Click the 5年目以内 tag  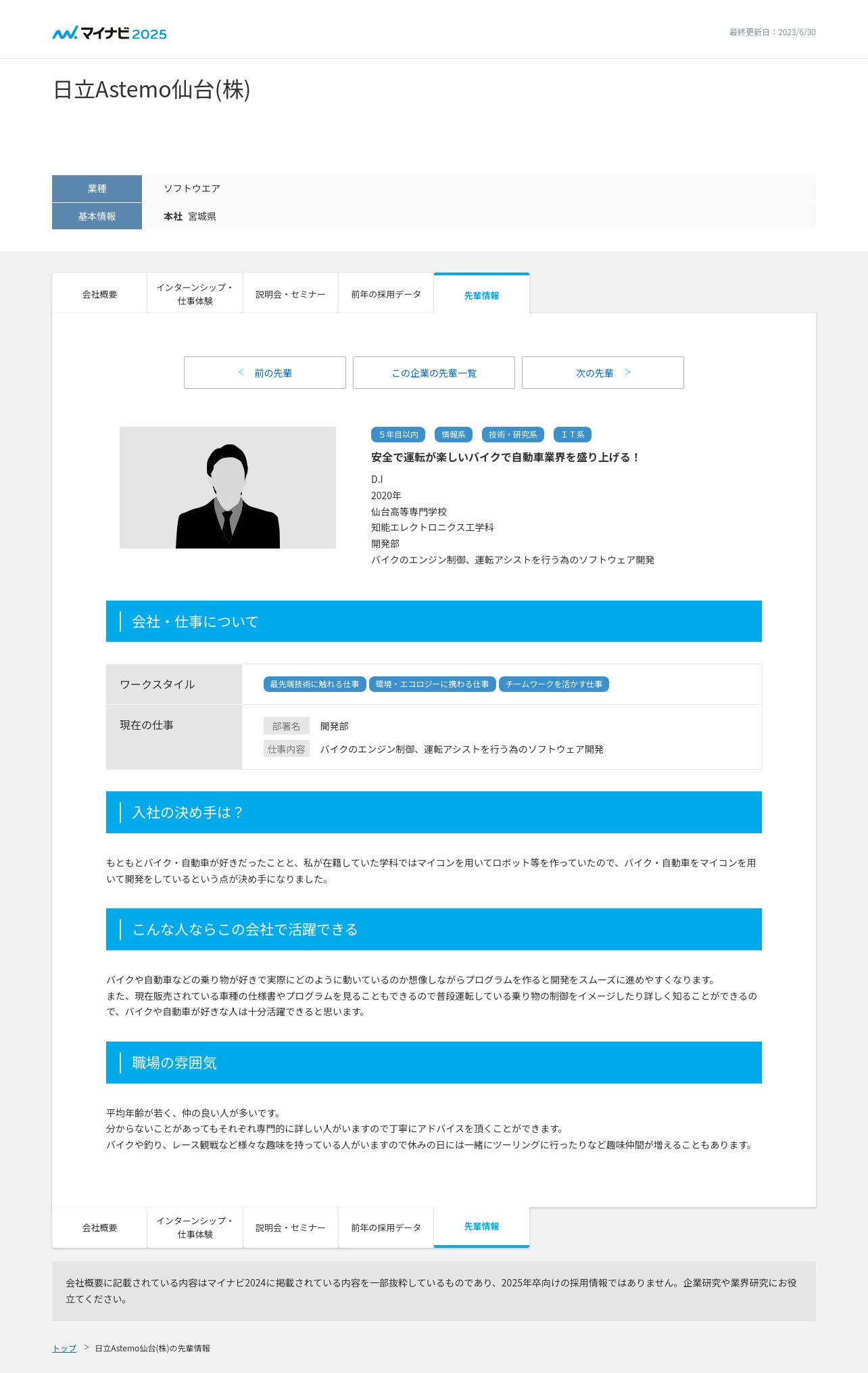(x=398, y=435)
